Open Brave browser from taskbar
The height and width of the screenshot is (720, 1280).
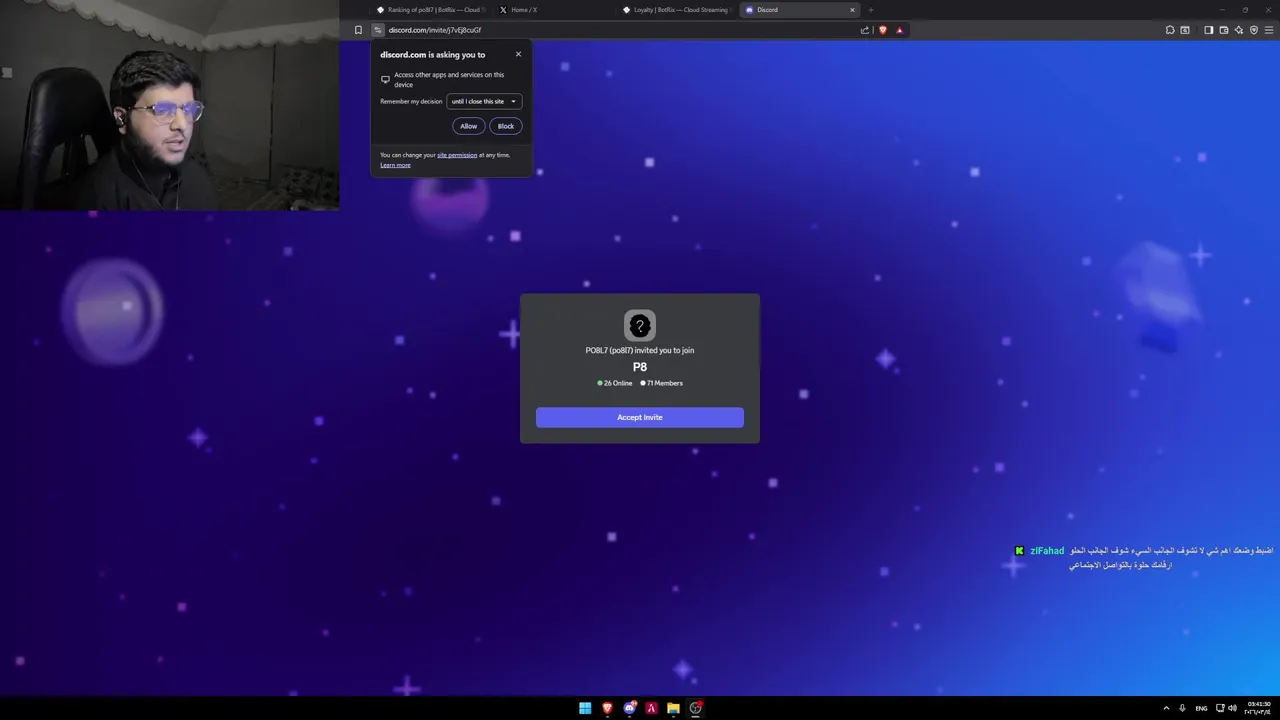pyautogui.click(x=607, y=708)
